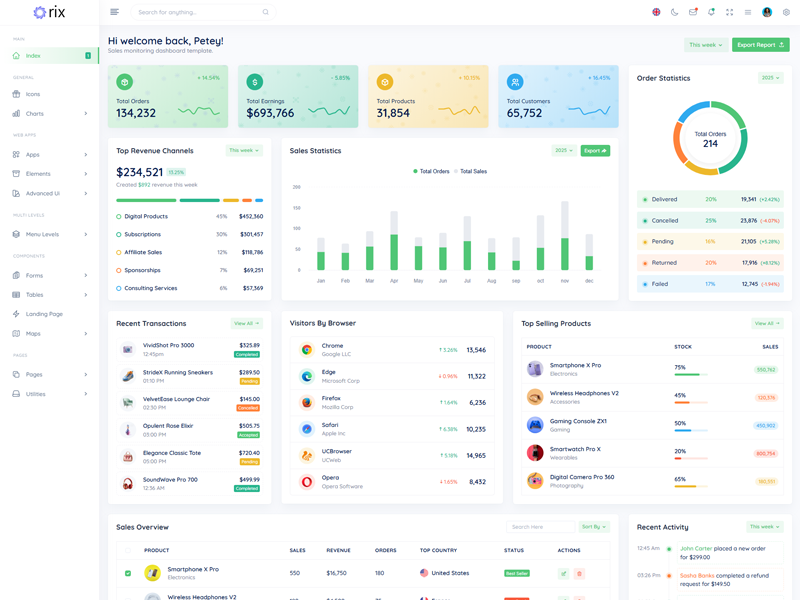Open the notifications bell

pyautogui.click(x=711, y=12)
